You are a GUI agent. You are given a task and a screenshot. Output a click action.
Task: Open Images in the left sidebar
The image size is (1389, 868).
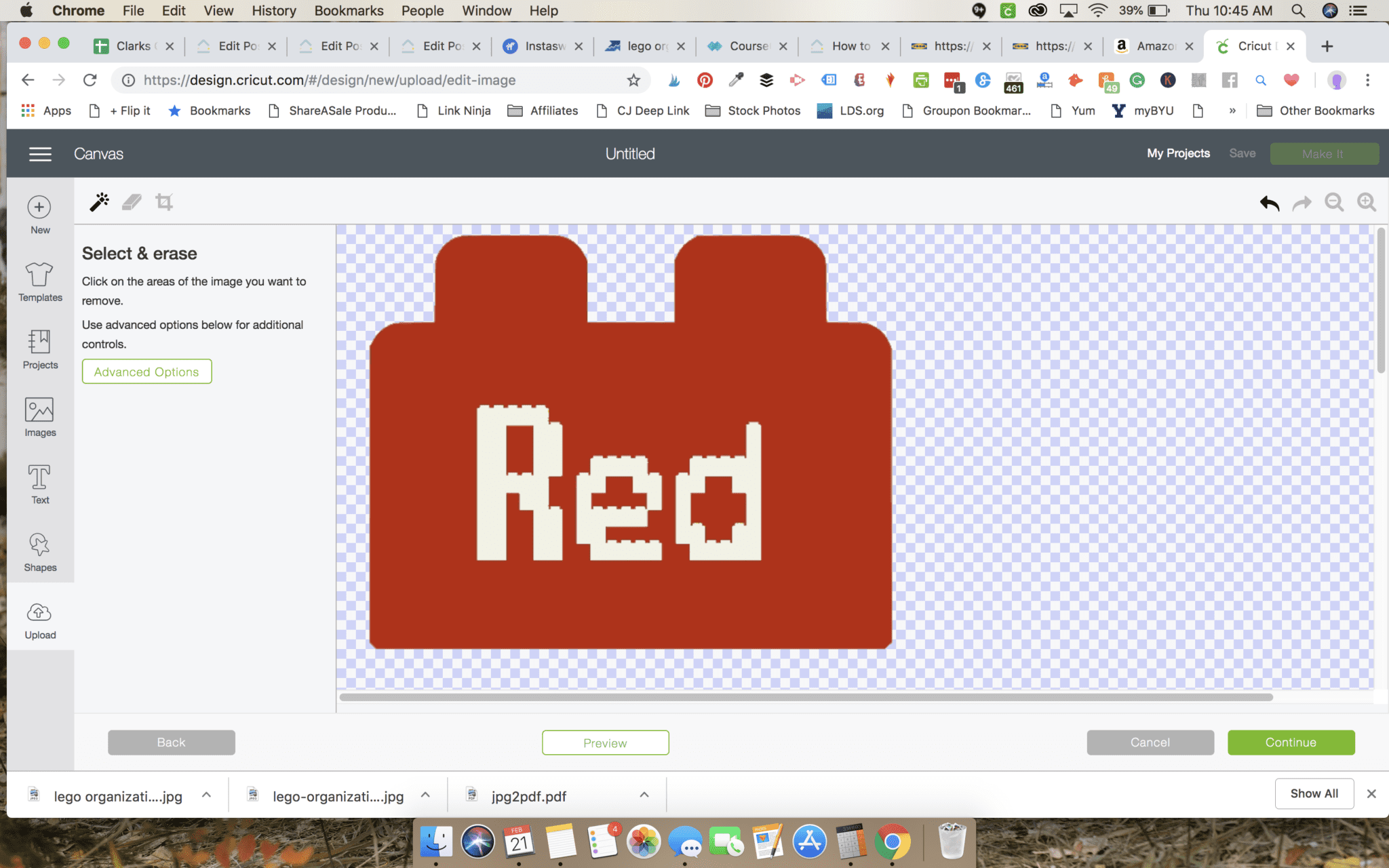(40, 417)
